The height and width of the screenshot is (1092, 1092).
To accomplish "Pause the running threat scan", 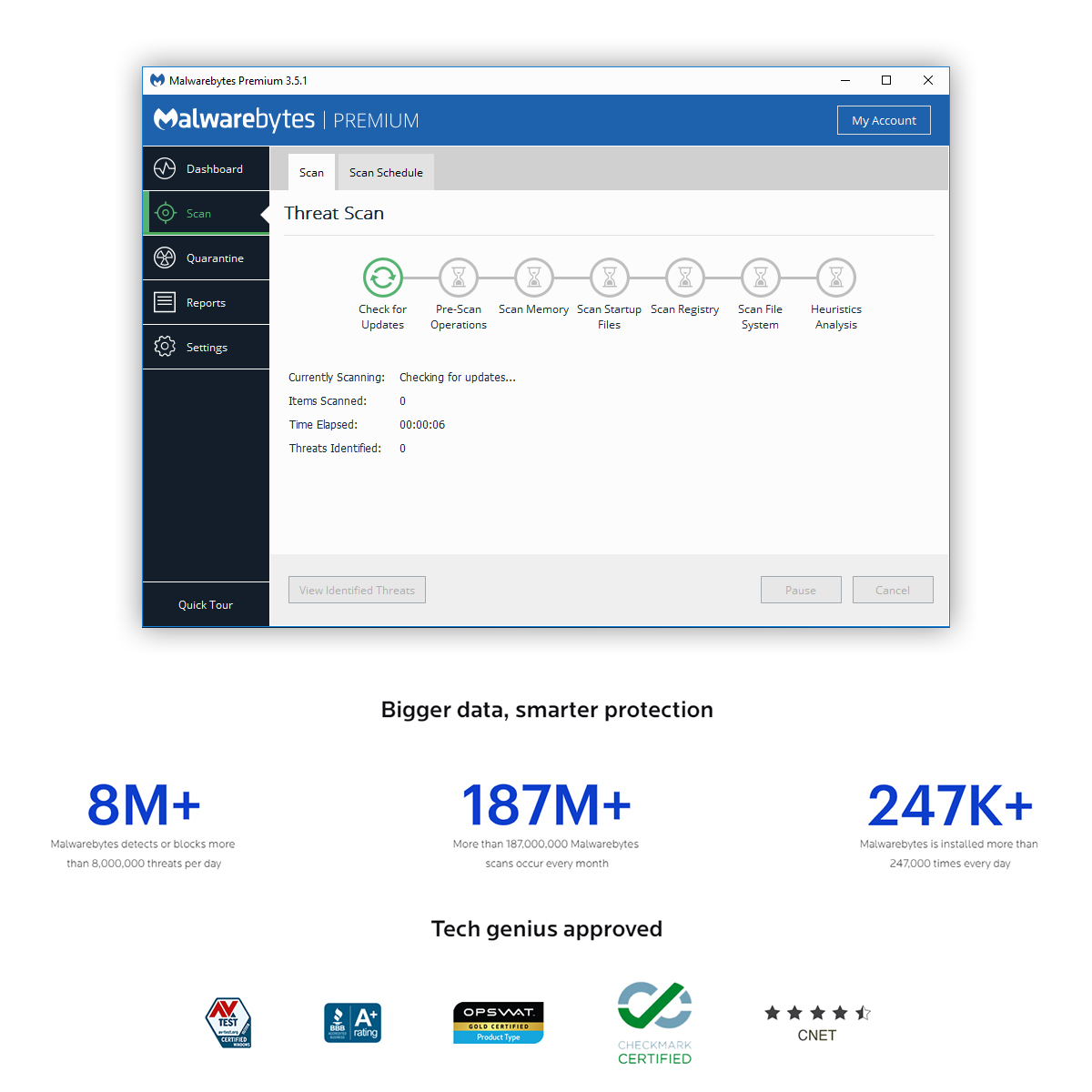I will coord(801,590).
